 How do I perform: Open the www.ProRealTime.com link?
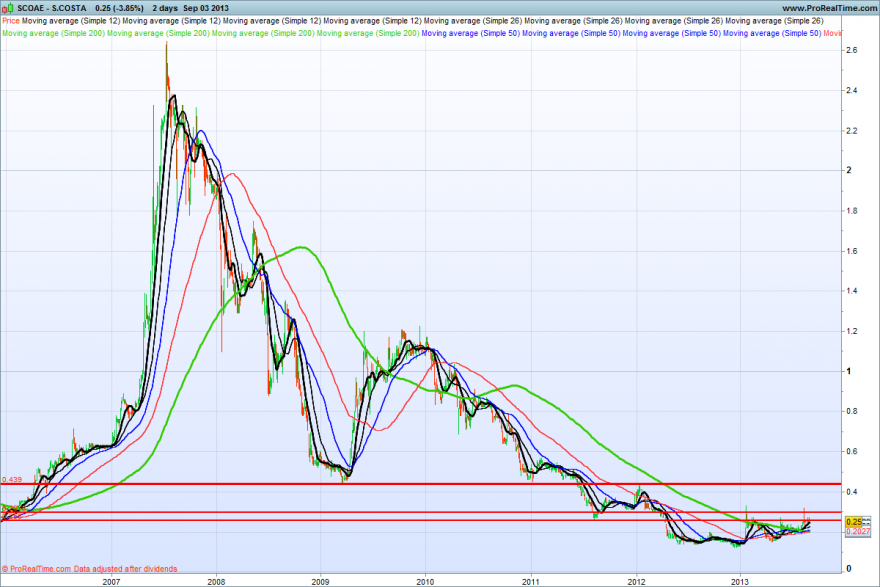click(x=829, y=8)
